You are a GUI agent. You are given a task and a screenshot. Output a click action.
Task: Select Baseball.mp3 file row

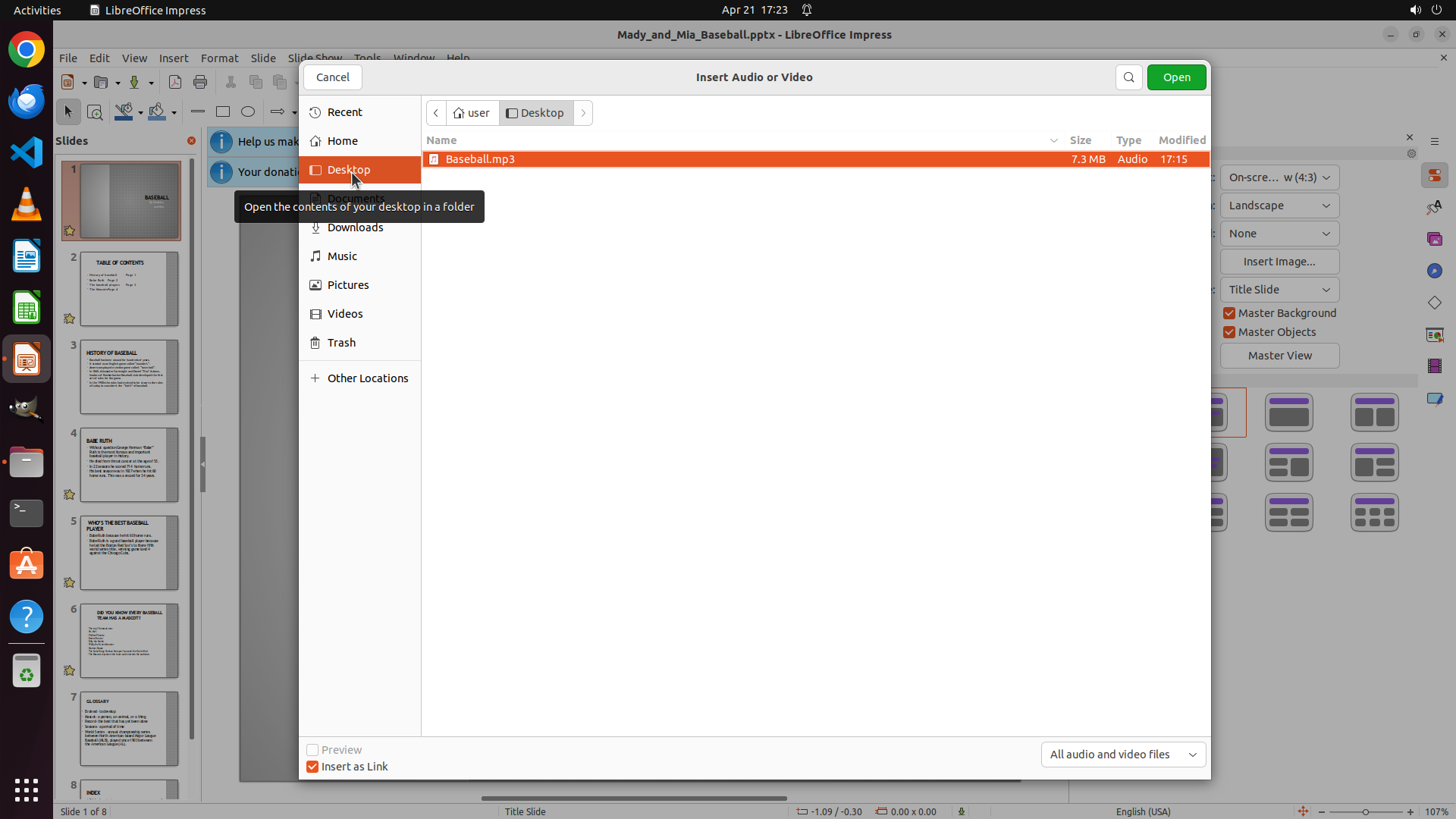480,159
